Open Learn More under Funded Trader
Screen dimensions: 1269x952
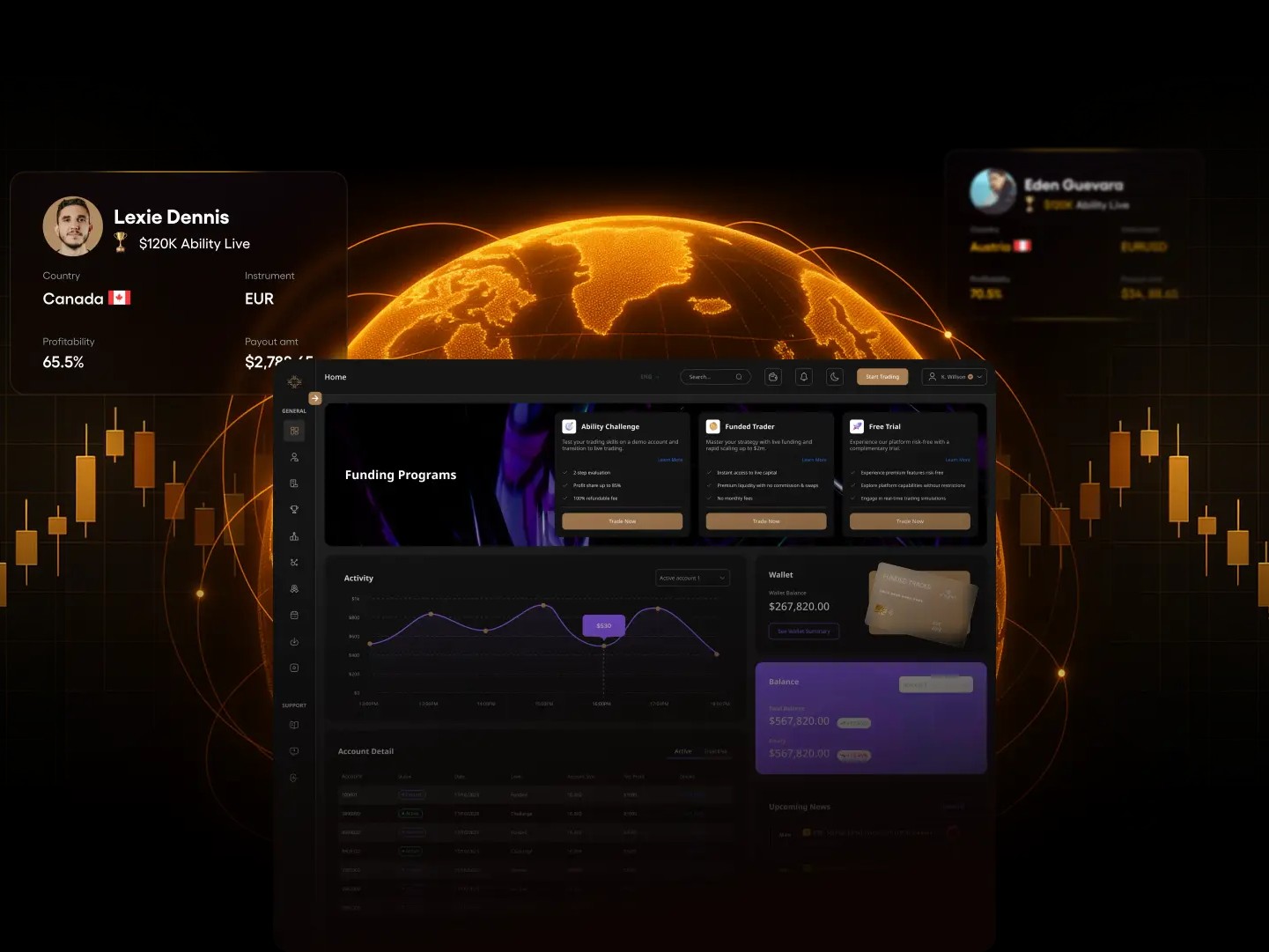(814, 459)
